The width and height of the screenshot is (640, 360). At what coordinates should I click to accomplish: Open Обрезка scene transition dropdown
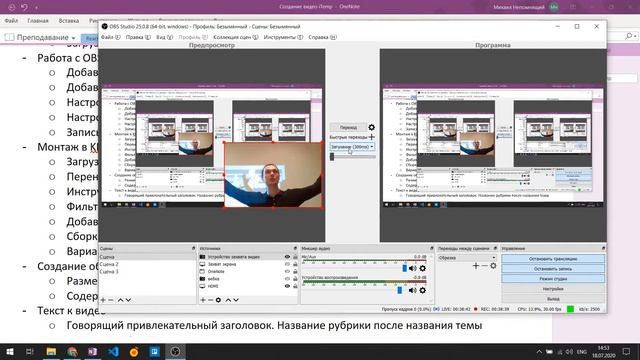pos(467,258)
